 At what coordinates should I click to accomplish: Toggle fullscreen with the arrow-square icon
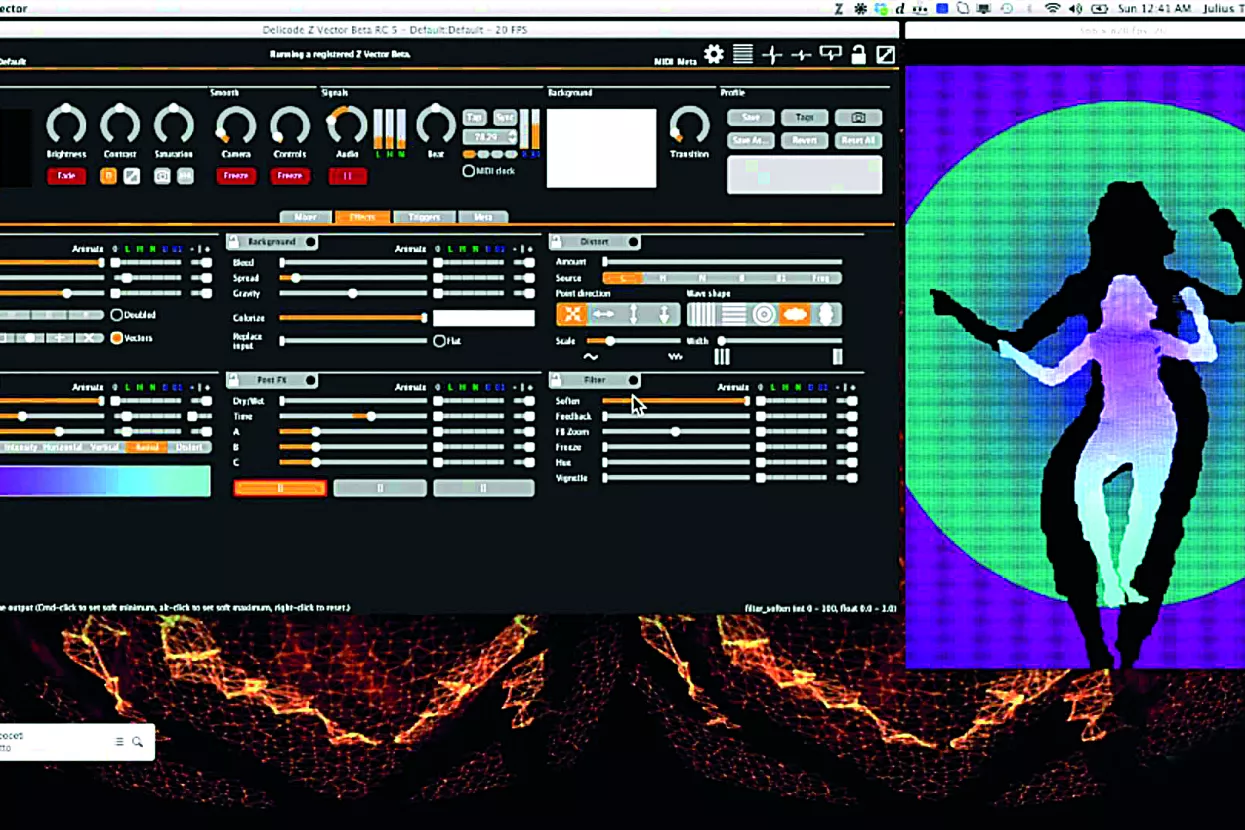click(x=886, y=55)
